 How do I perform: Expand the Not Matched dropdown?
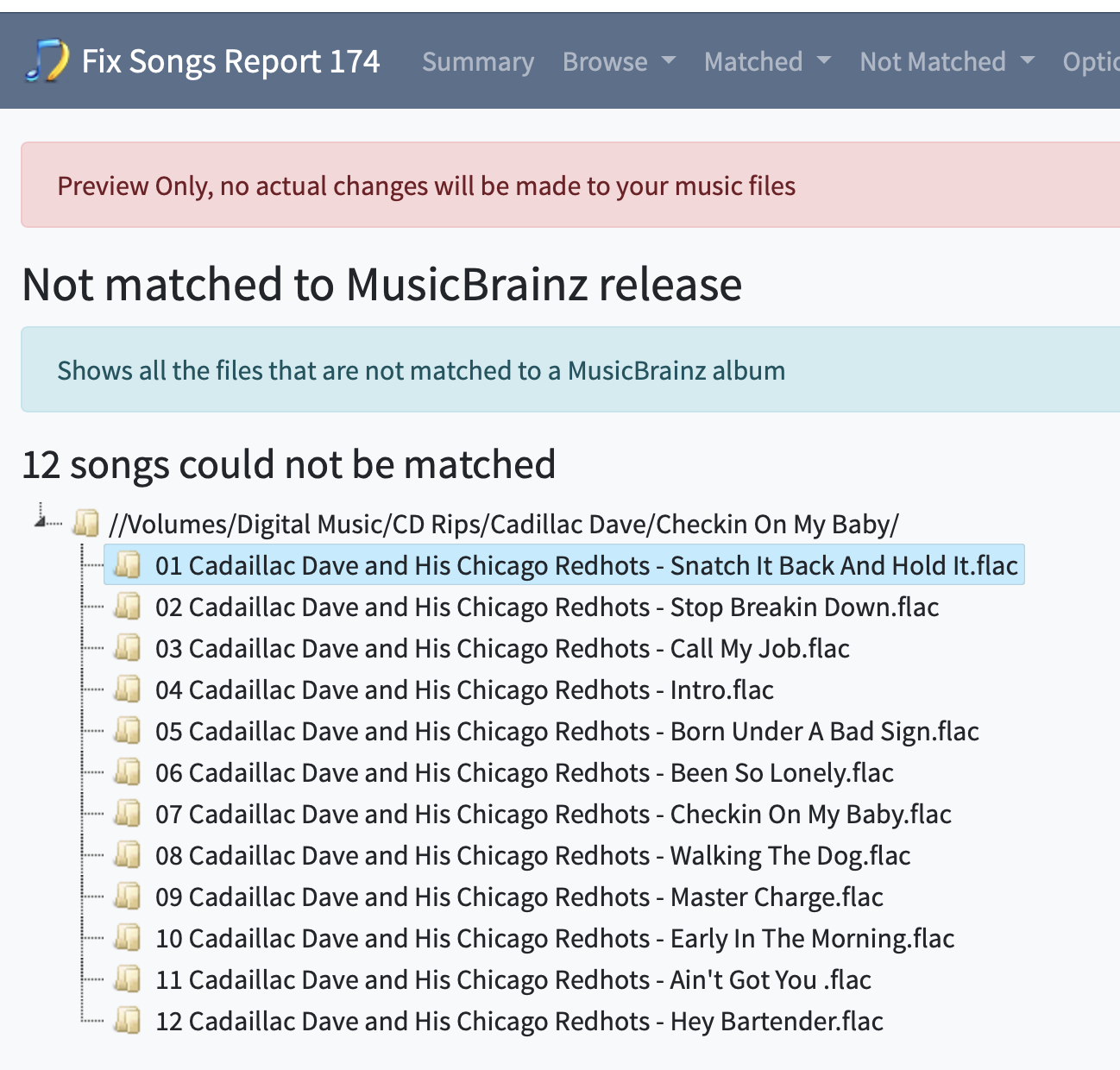tap(946, 62)
